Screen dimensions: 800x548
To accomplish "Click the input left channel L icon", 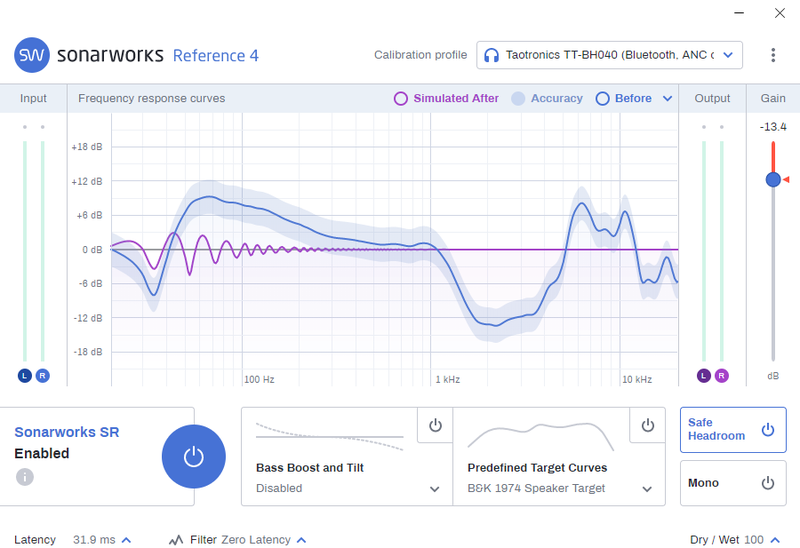I will tap(24, 376).
